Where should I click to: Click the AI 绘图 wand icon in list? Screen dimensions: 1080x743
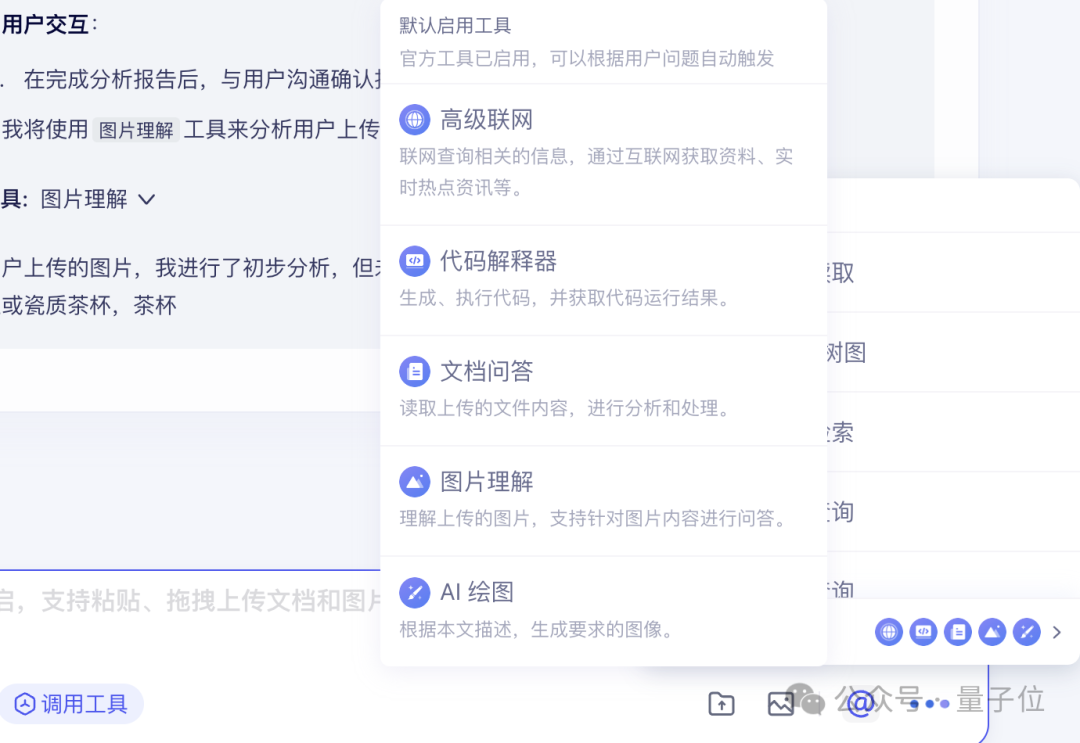[x=415, y=592]
